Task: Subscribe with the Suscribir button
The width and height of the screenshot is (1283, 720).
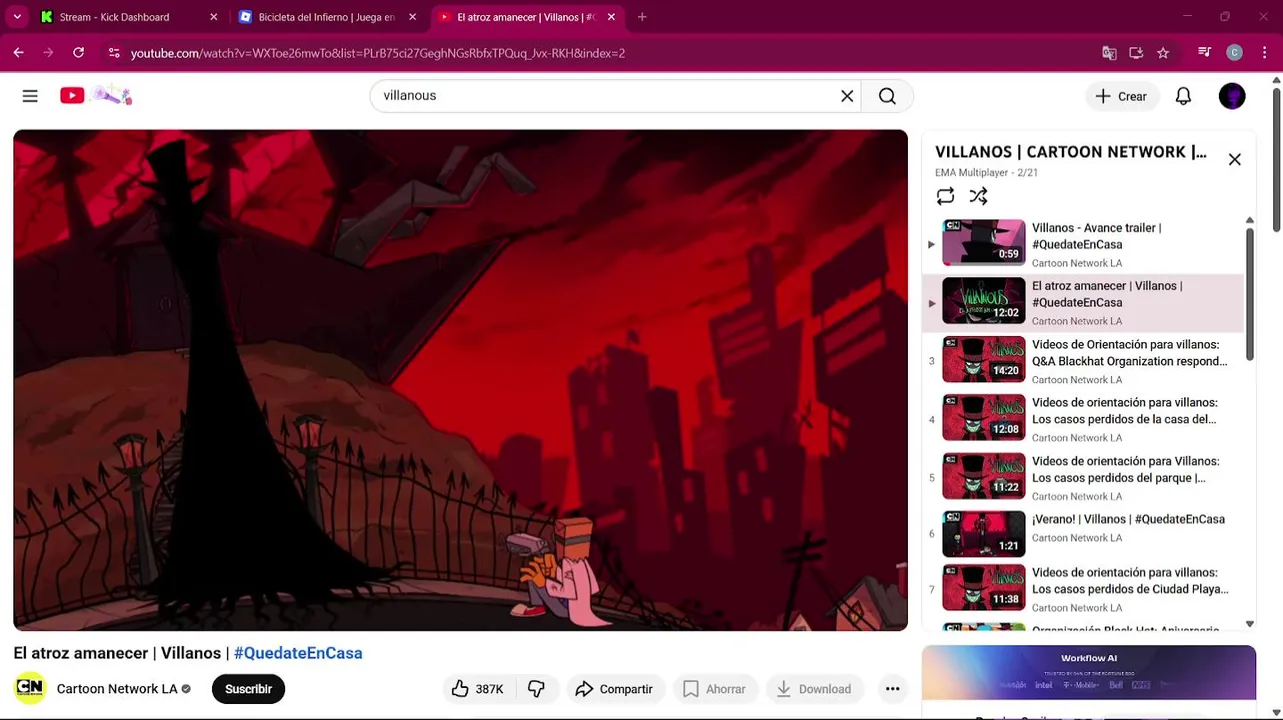Action: (248, 689)
